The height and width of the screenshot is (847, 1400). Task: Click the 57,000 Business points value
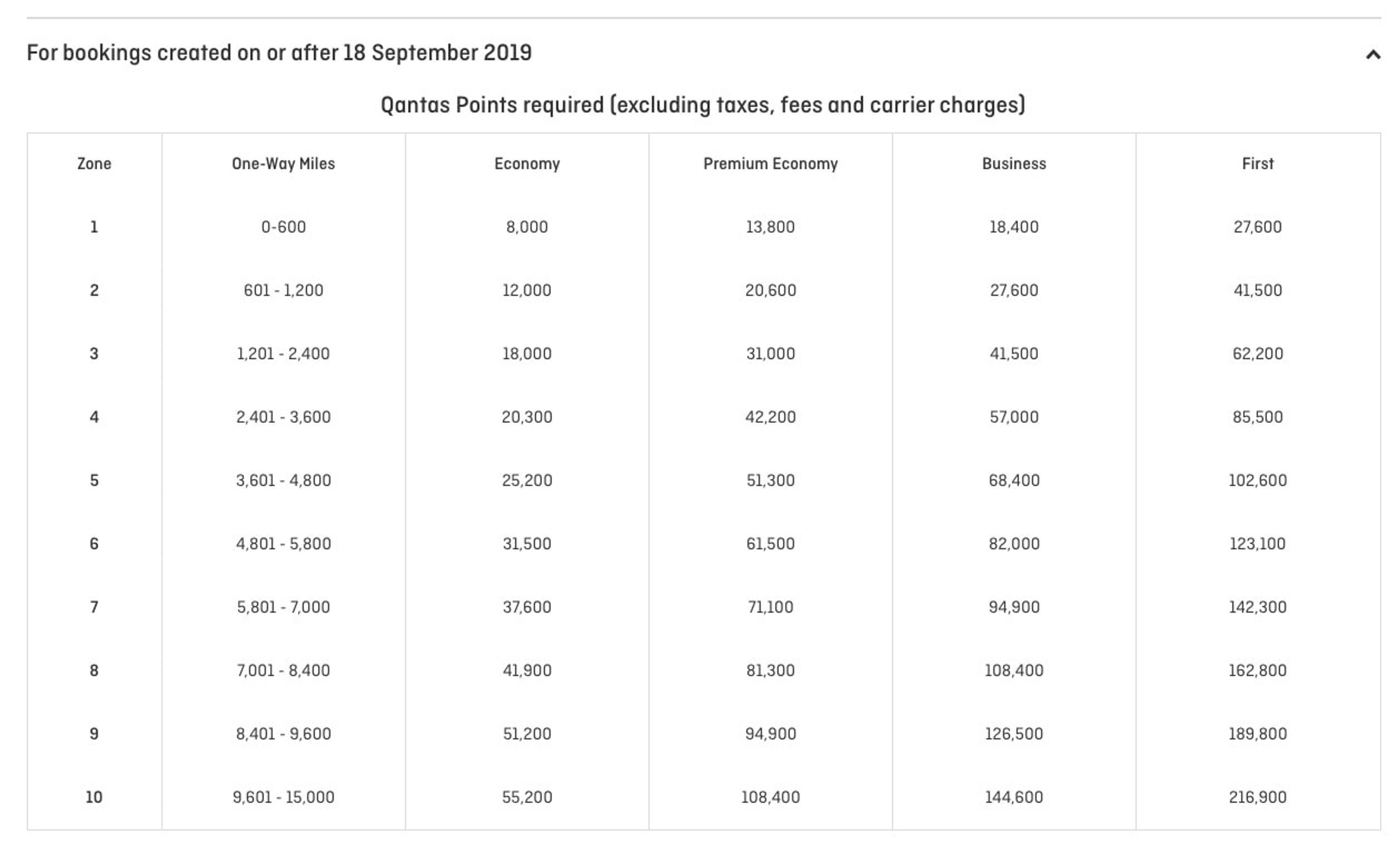(1014, 417)
